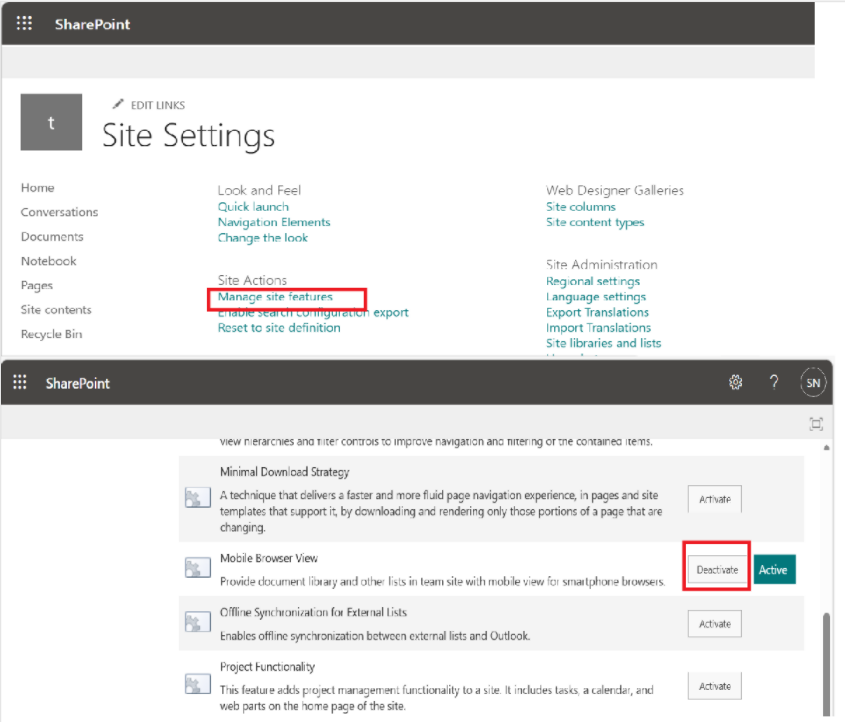Click the SharePoint title in the lower bar
Image resolution: width=845 pixels, height=722 pixels.
(x=78, y=383)
